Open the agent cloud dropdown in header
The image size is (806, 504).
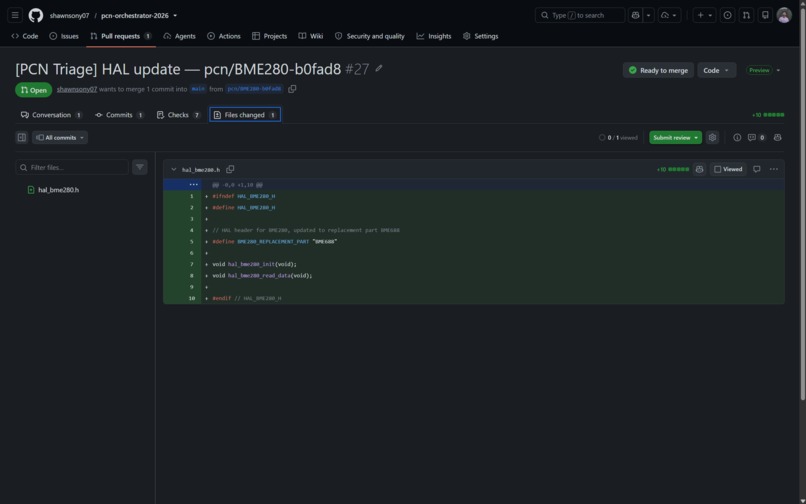pyautogui.click(x=669, y=15)
